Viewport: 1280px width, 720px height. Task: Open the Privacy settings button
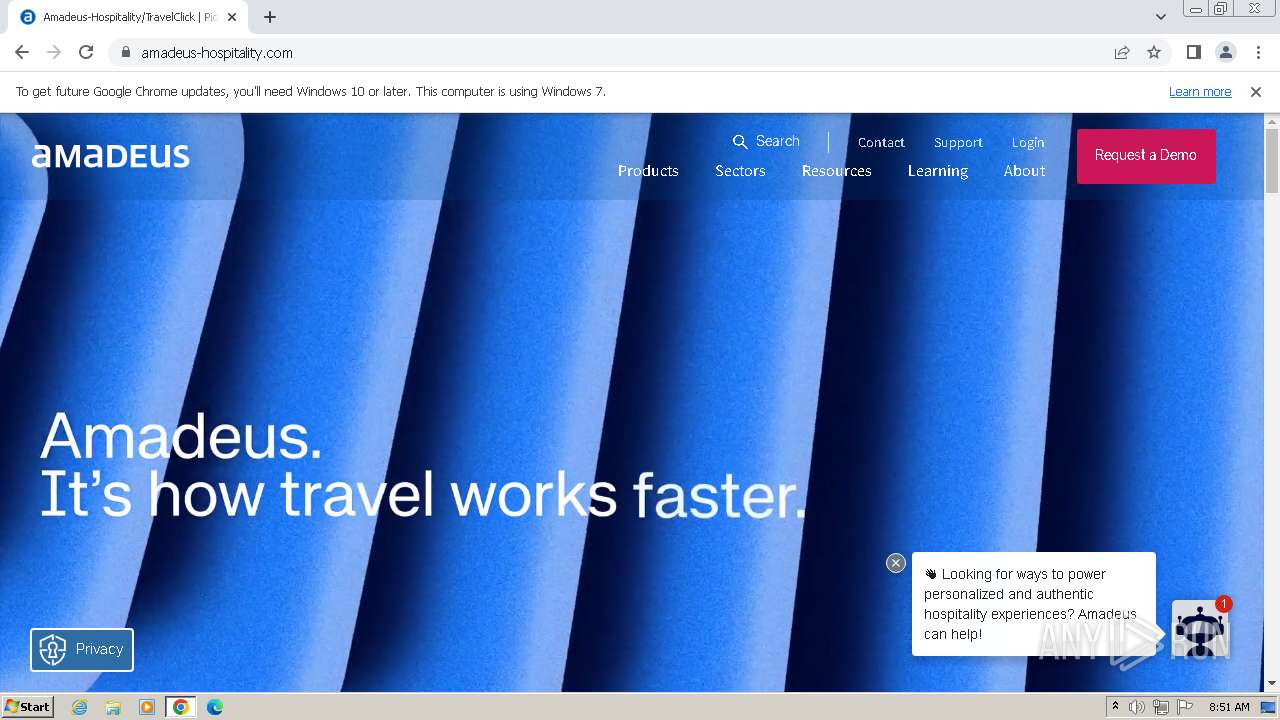pyautogui.click(x=82, y=650)
